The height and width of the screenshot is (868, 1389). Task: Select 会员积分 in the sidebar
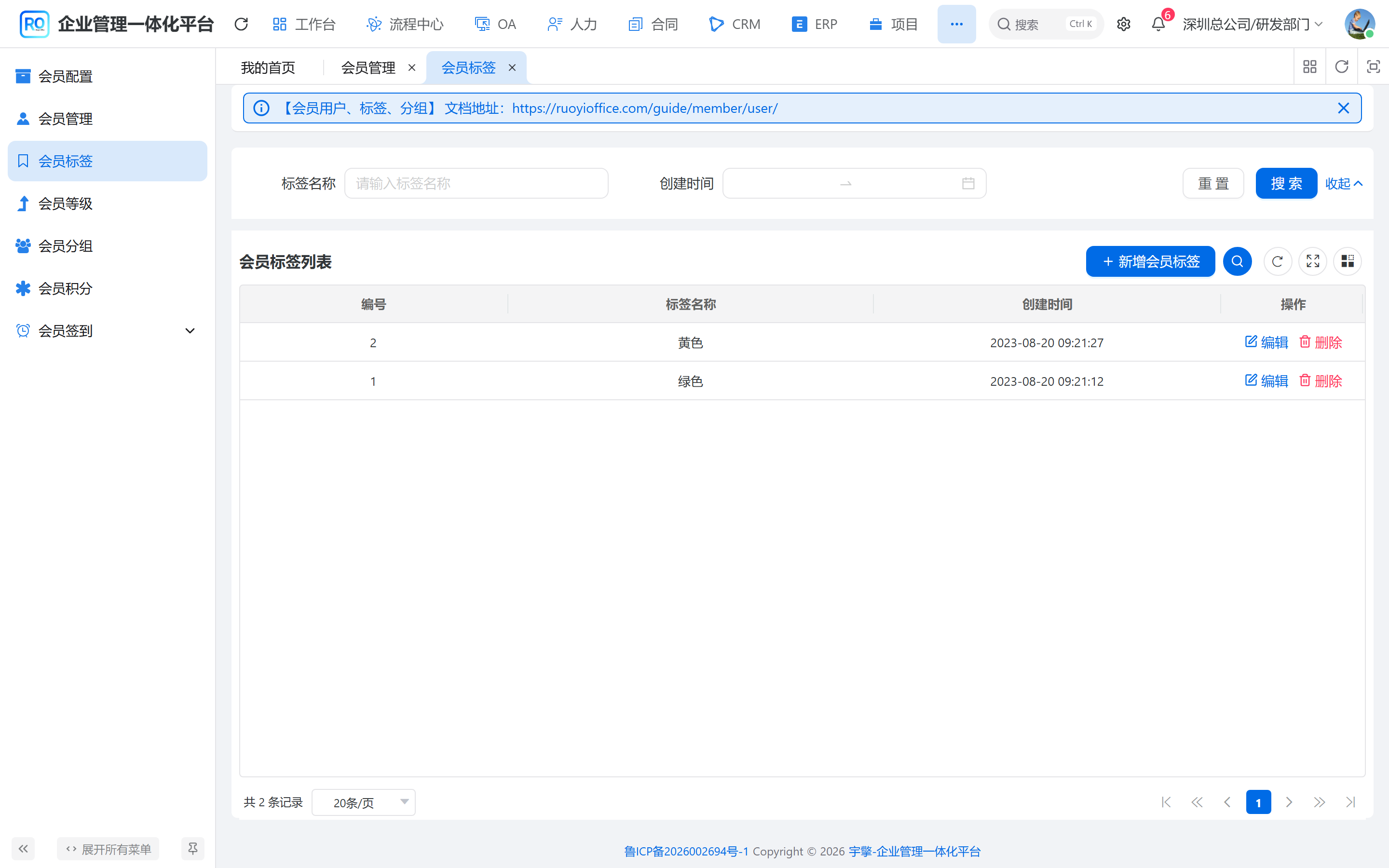point(108,288)
